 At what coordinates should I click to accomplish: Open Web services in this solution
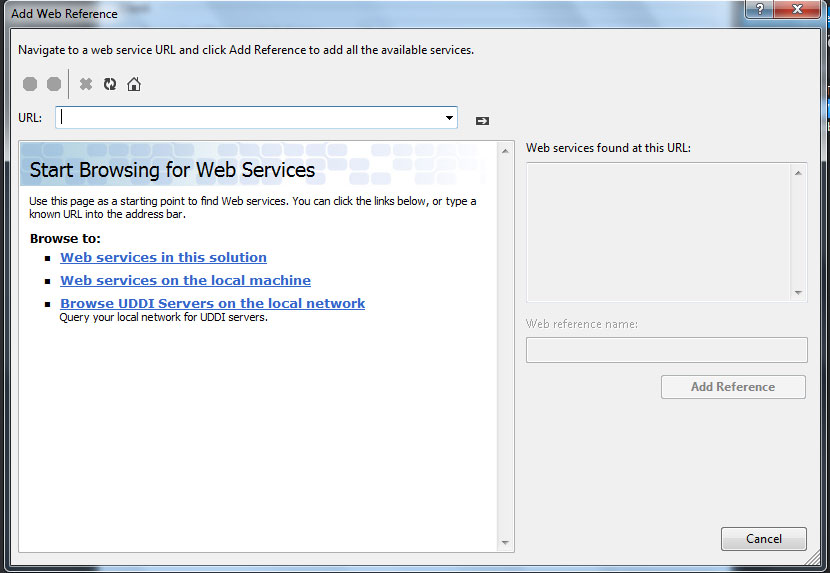tap(163, 257)
